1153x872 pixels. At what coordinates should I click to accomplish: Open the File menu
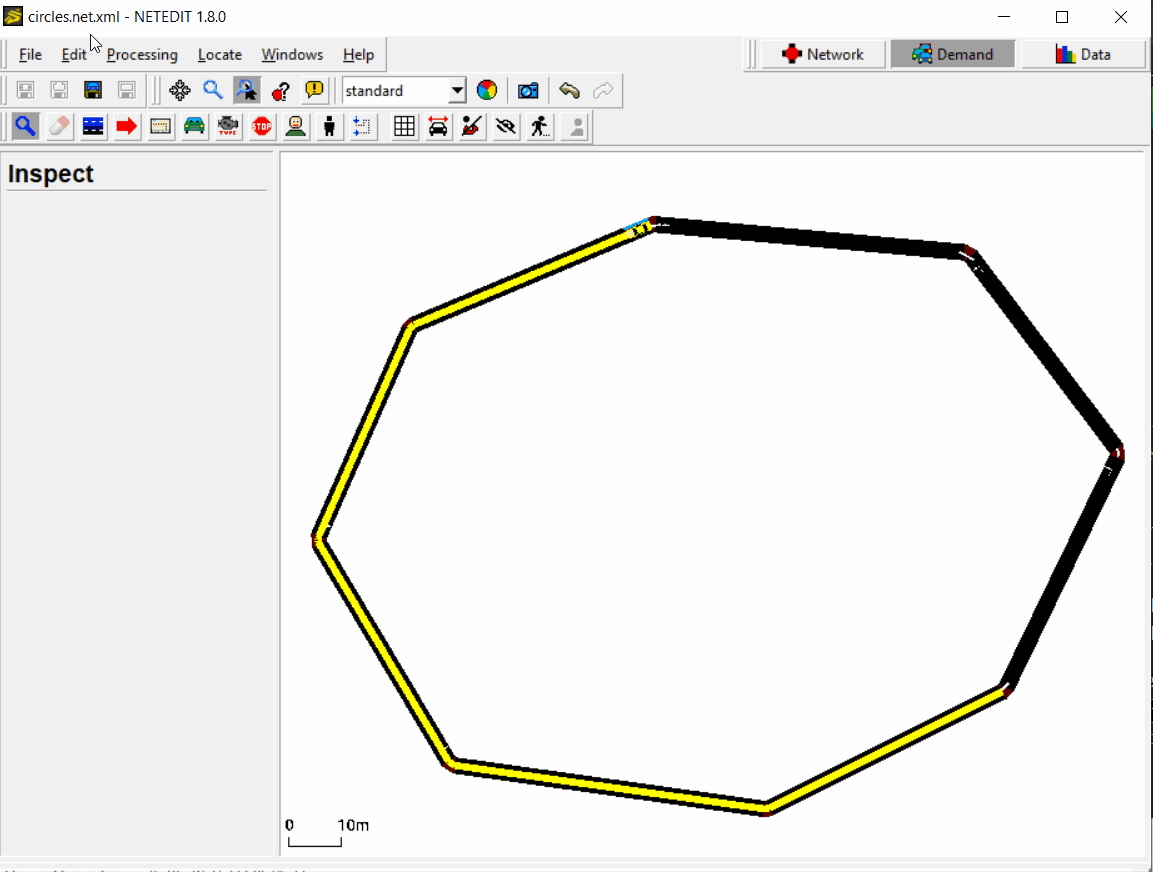point(30,55)
